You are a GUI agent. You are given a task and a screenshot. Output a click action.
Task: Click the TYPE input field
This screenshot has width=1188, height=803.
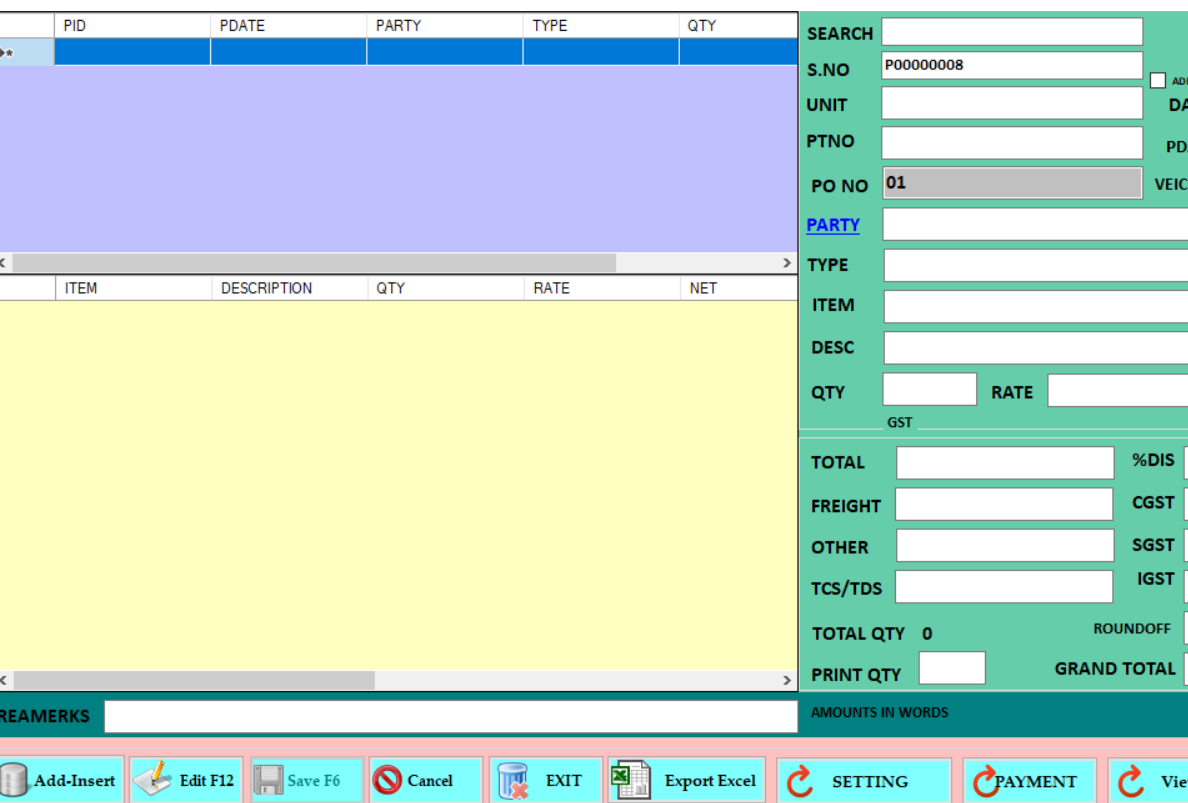click(1035, 266)
